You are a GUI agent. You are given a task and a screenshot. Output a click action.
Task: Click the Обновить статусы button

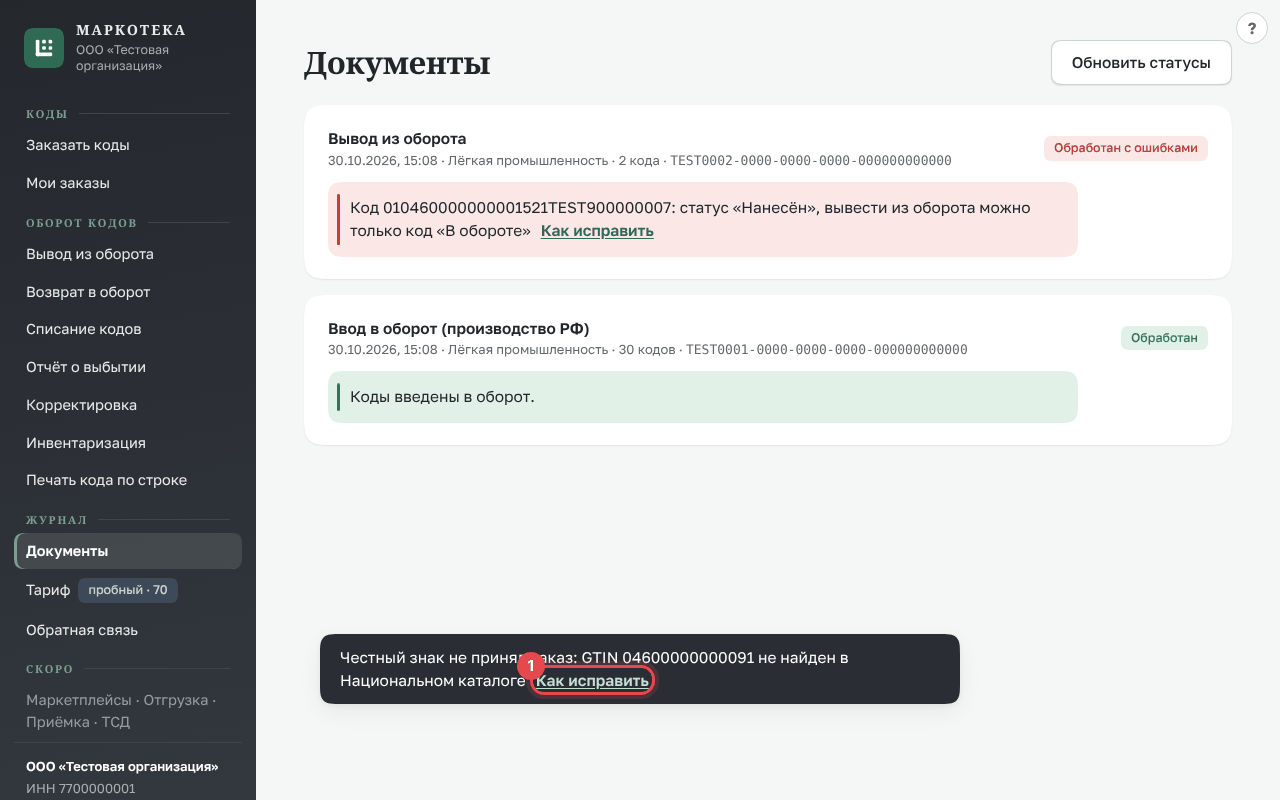pos(1141,63)
